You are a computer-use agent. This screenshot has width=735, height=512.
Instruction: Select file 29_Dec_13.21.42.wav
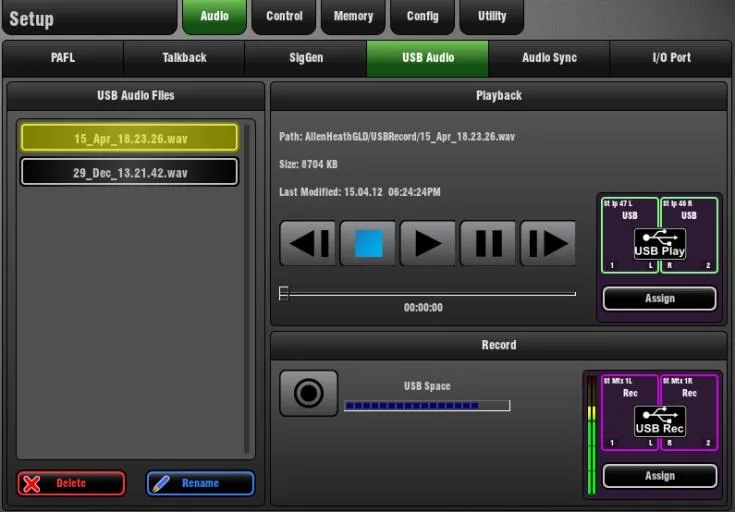point(129,173)
